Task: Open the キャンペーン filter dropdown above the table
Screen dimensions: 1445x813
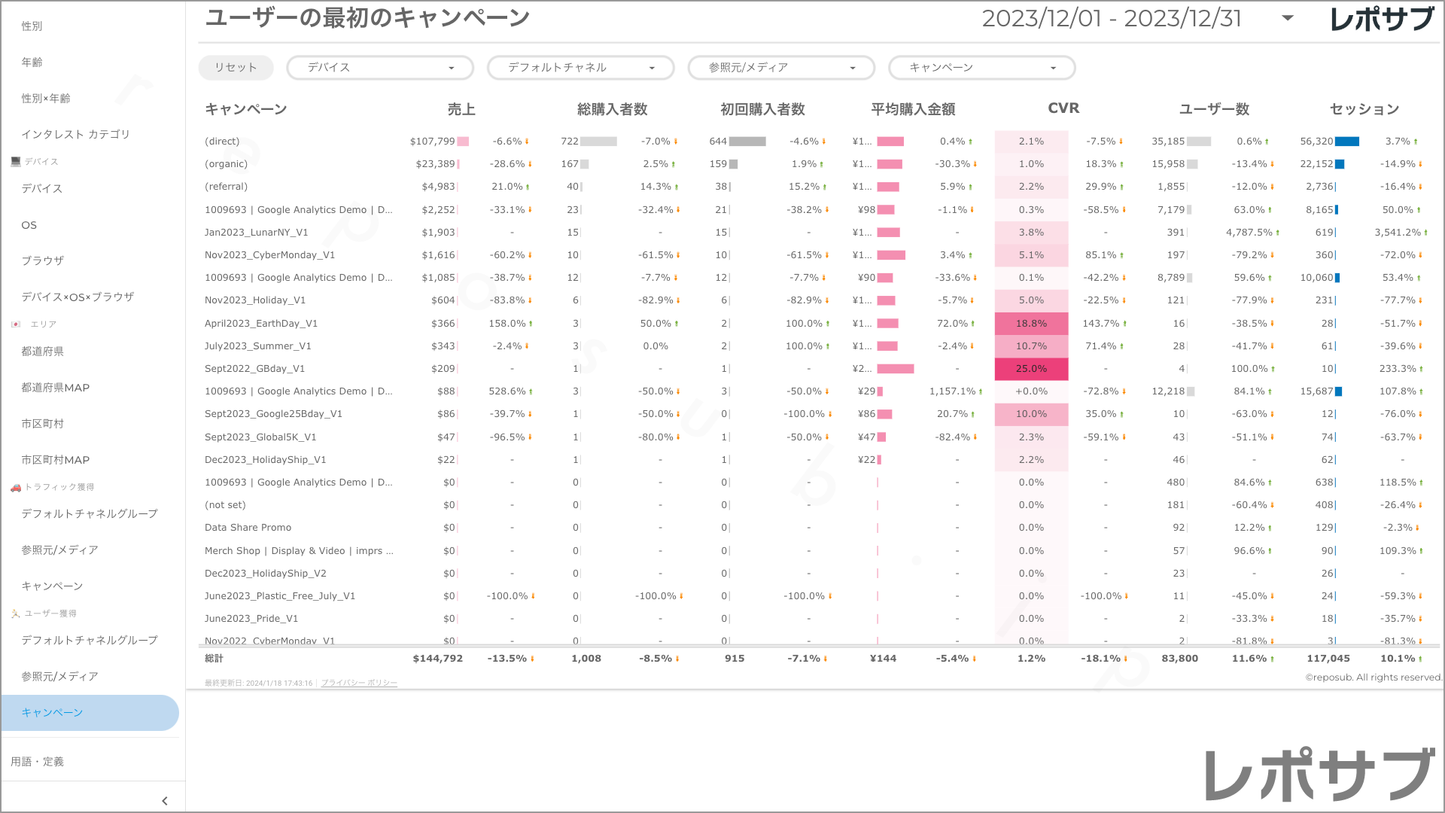Action: (x=981, y=68)
